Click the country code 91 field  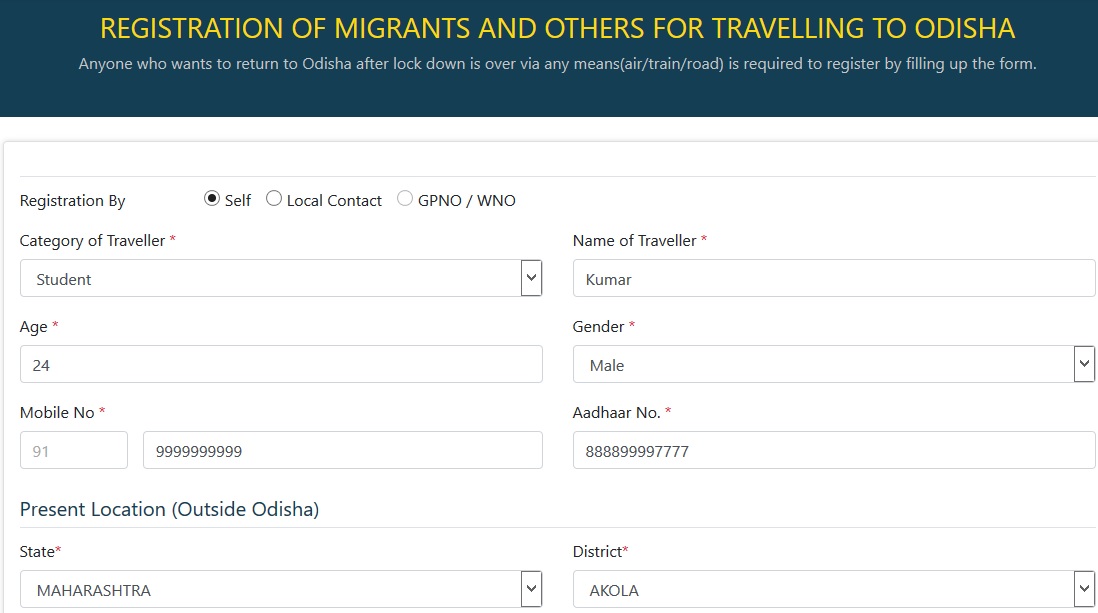click(74, 451)
